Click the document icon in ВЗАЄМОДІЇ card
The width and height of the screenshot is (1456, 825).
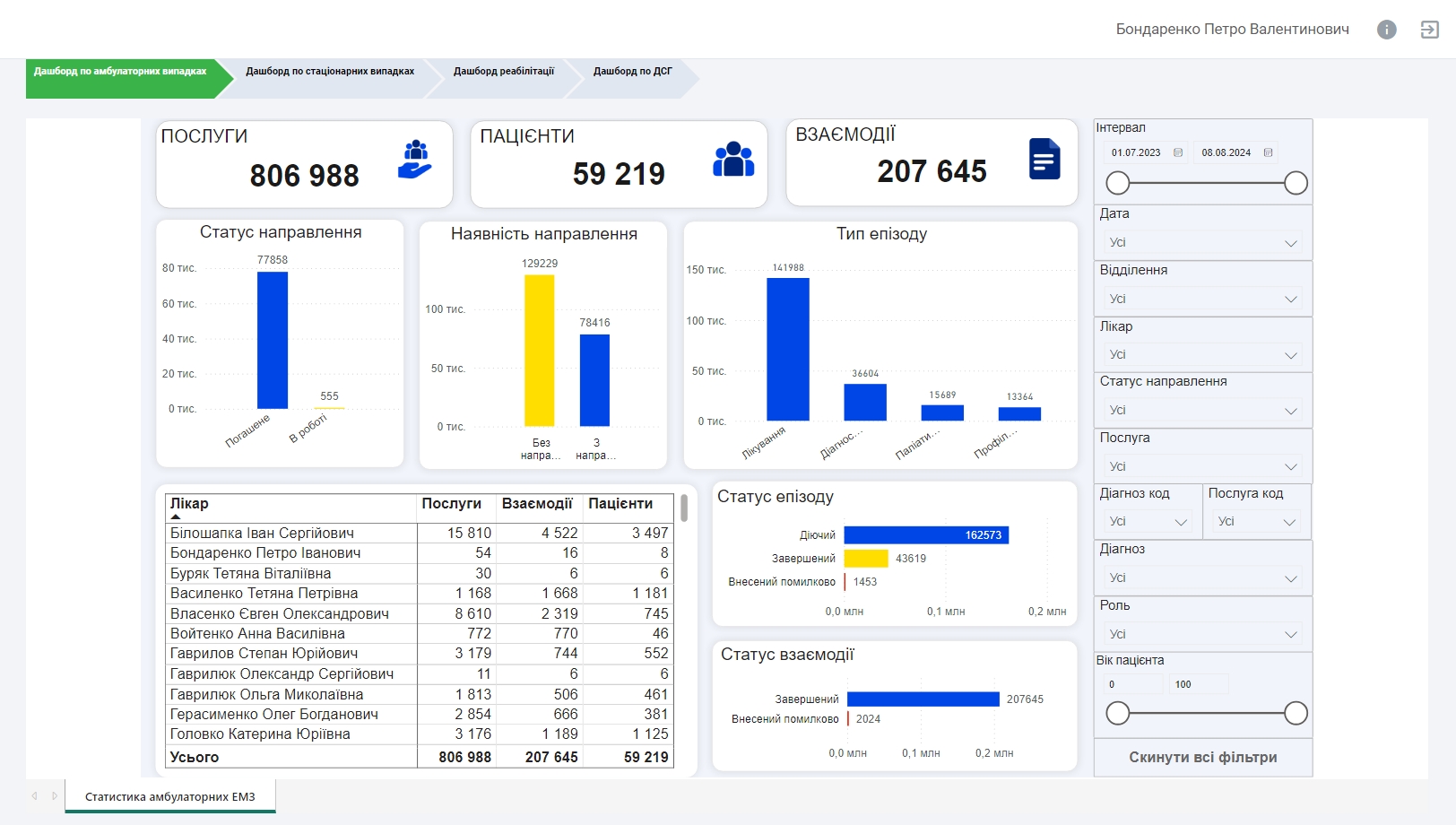point(1044,159)
